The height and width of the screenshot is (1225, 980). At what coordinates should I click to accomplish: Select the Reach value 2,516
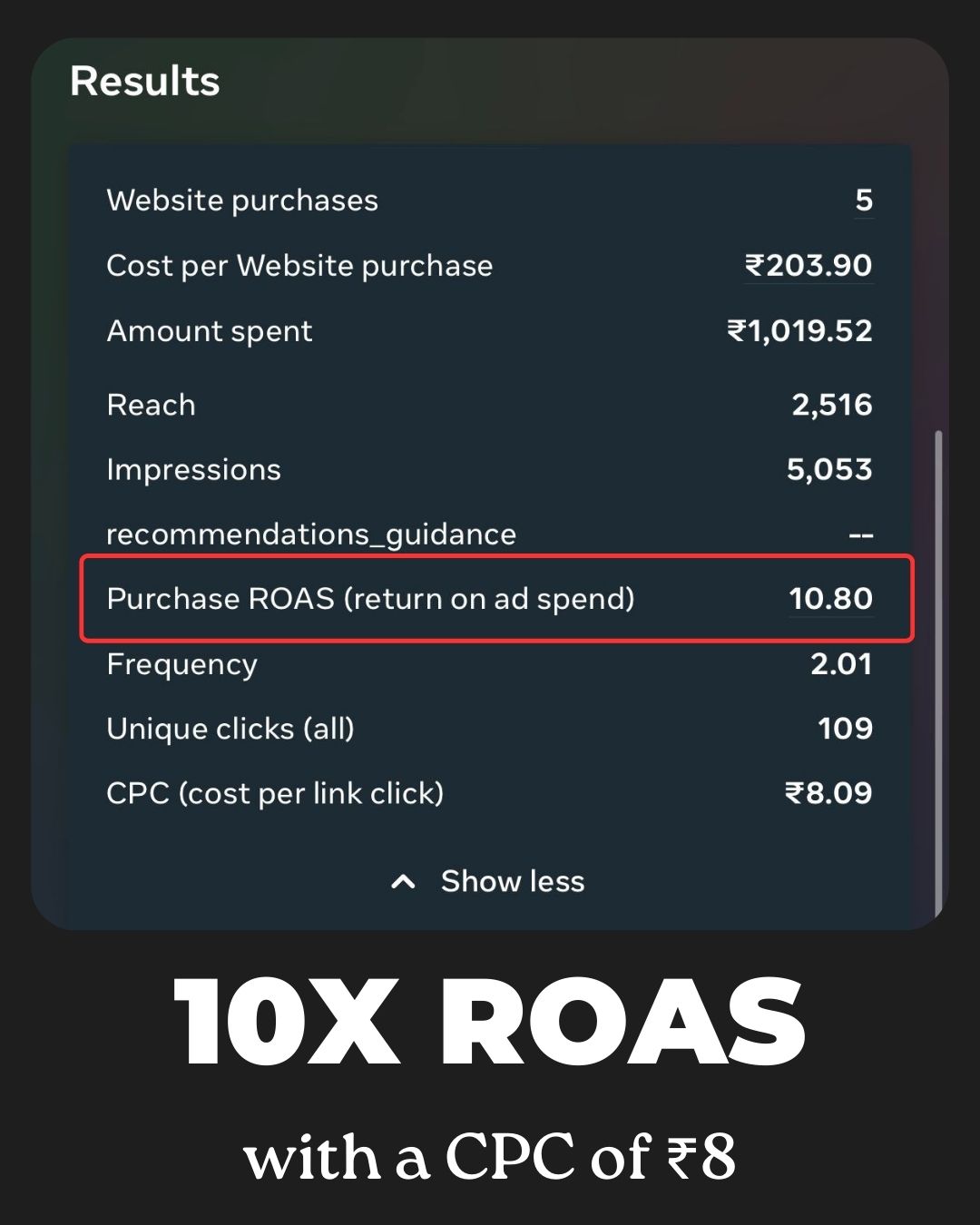(x=831, y=405)
